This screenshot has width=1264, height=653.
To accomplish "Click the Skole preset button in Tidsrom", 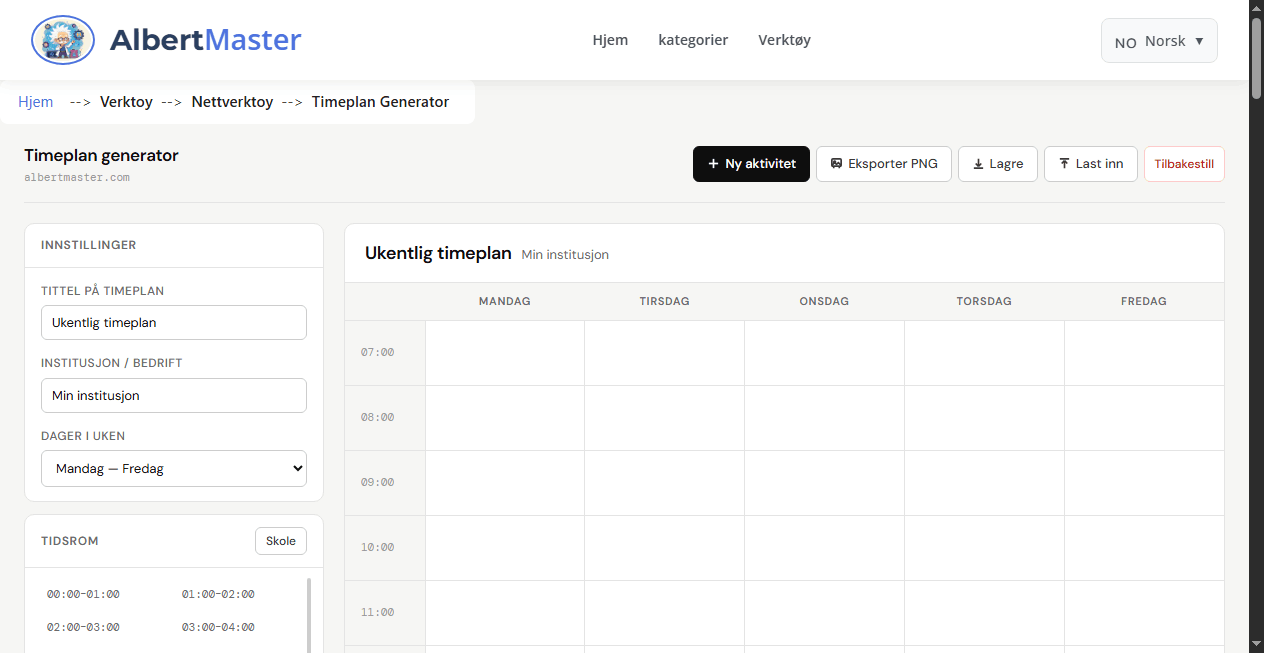I will (x=281, y=540).
